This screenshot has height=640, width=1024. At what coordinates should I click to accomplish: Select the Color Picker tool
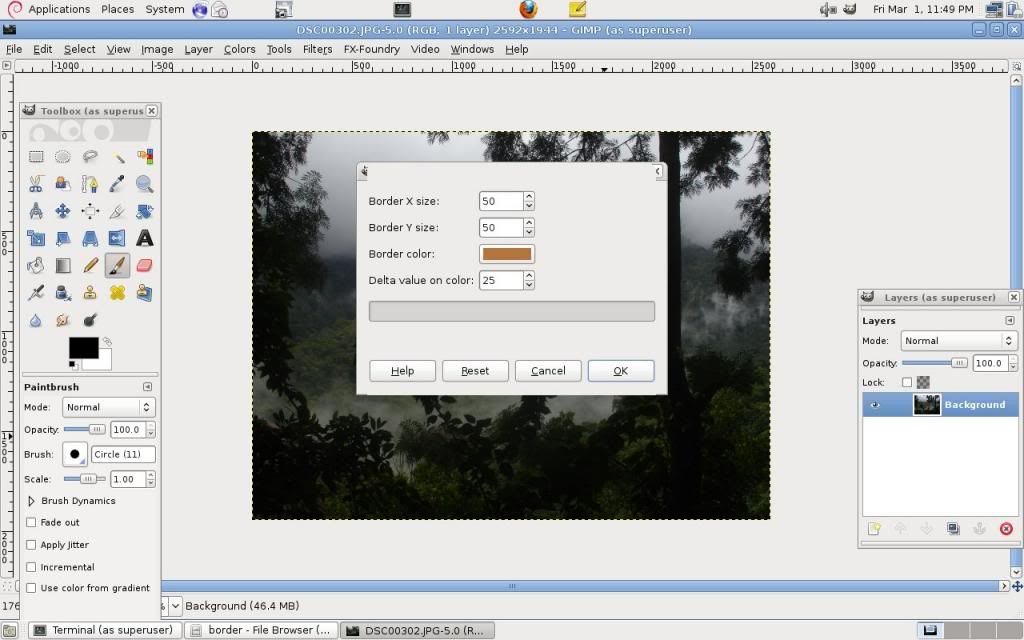[x=118, y=184]
